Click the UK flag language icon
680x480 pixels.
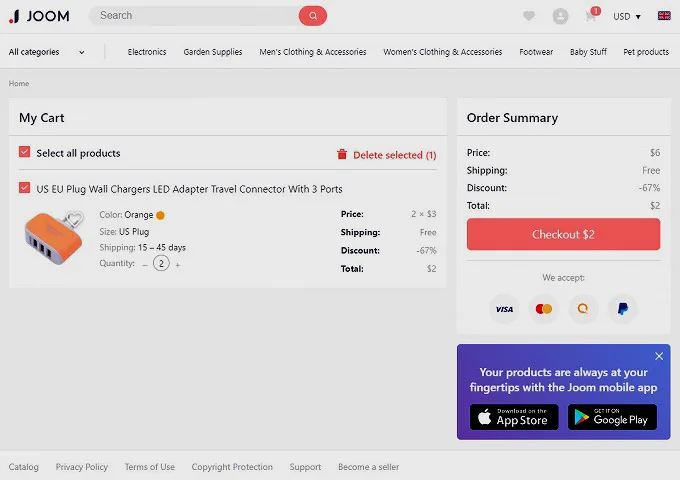pos(663,16)
